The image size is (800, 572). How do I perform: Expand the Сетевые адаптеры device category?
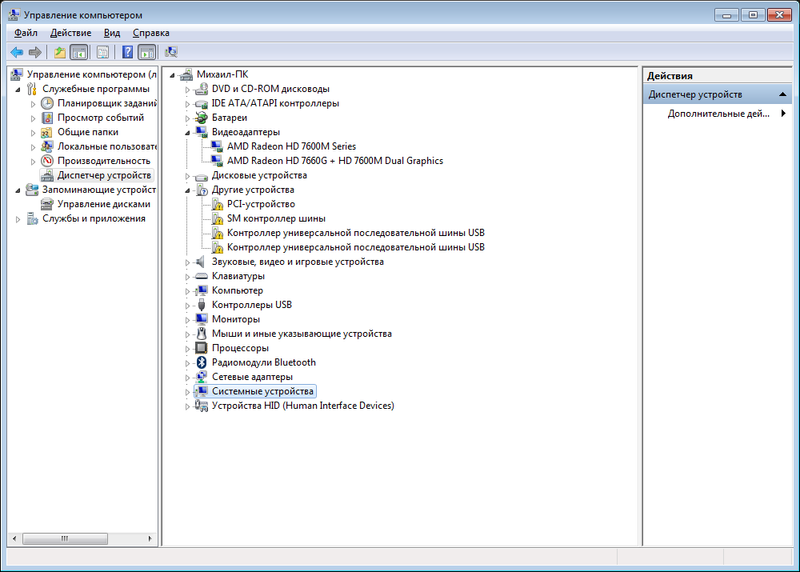point(187,377)
